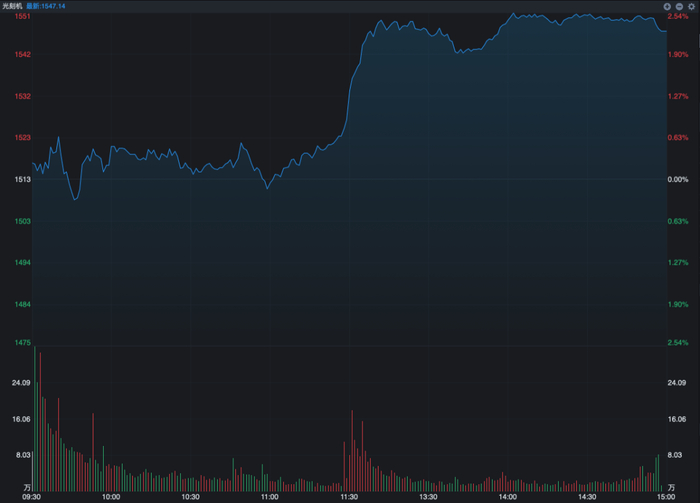Click the 24.09 volume label on left axis
700x503 pixels.
click(21, 382)
